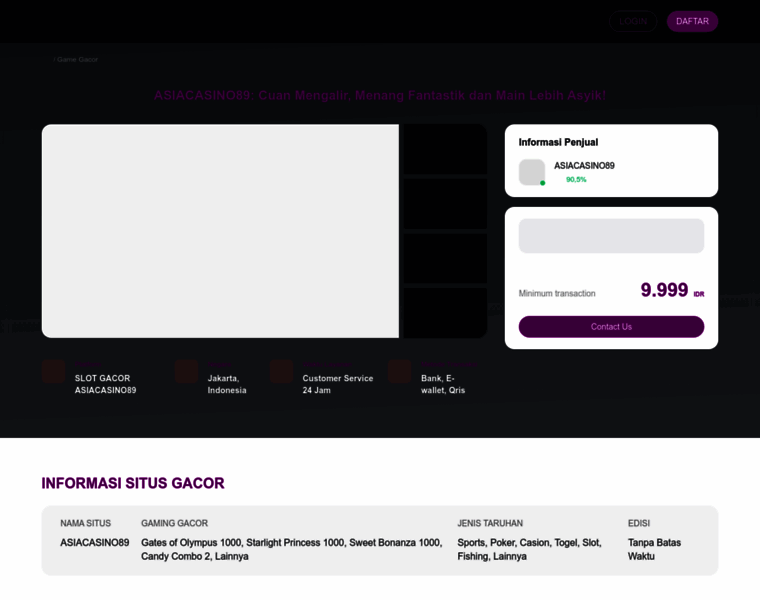Click the Gates of Olympus 1000 games list
Viewport: 760px width, 600px height.
click(291, 549)
